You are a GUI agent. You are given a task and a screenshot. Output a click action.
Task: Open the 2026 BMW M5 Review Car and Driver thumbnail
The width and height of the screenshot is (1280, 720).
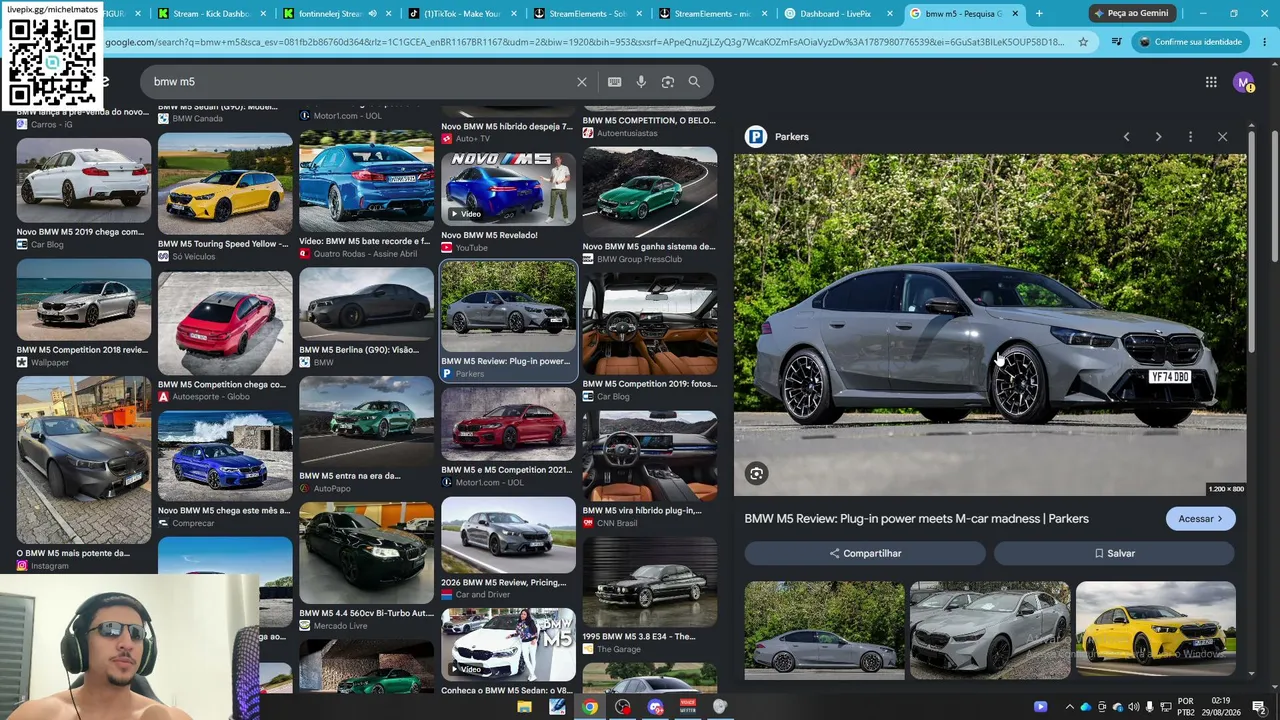point(509,536)
